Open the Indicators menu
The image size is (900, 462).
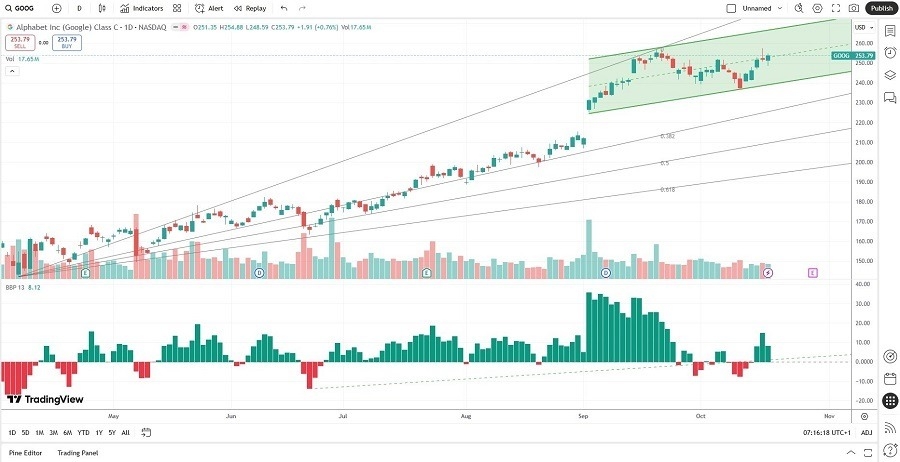(140, 8)
